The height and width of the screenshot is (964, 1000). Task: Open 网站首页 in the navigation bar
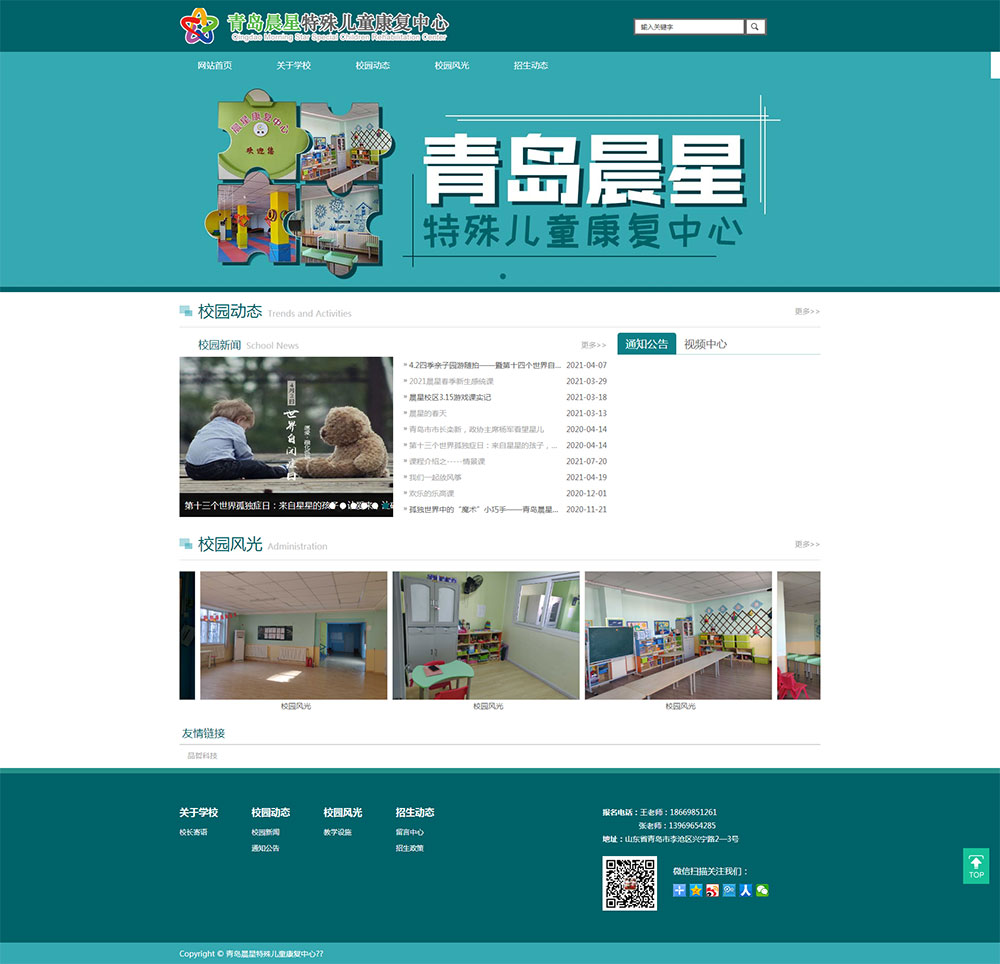point(215,66)
